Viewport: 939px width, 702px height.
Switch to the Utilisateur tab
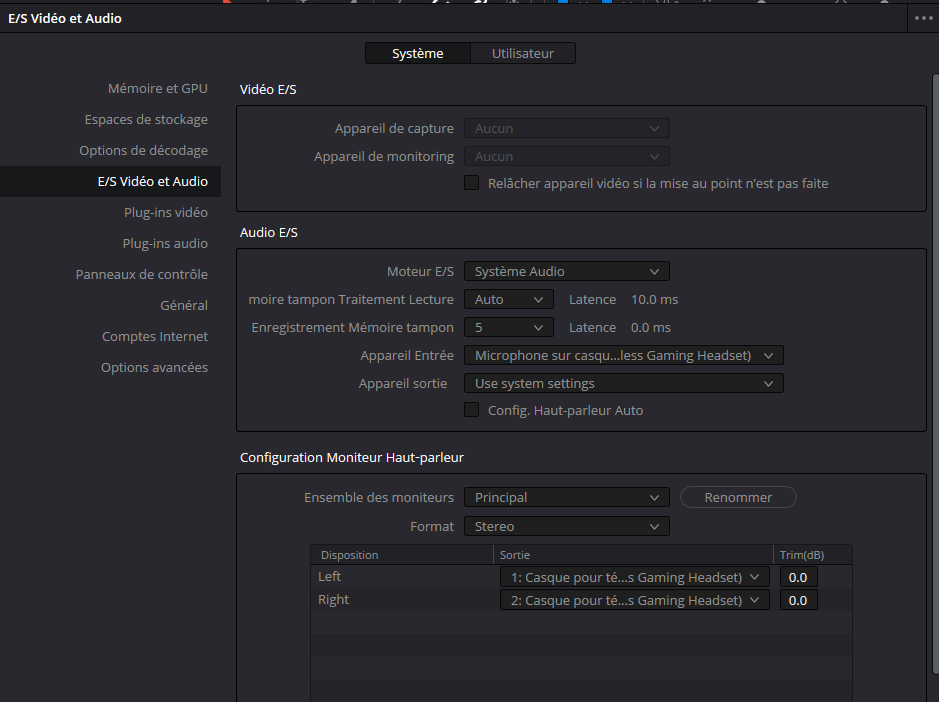[522, 53]
